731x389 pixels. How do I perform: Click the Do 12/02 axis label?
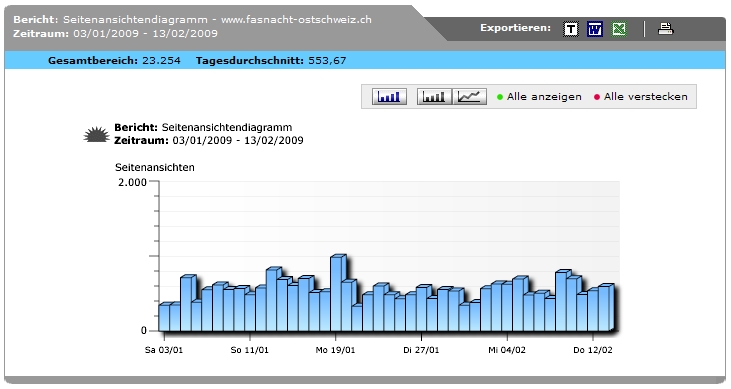point(593,350)
